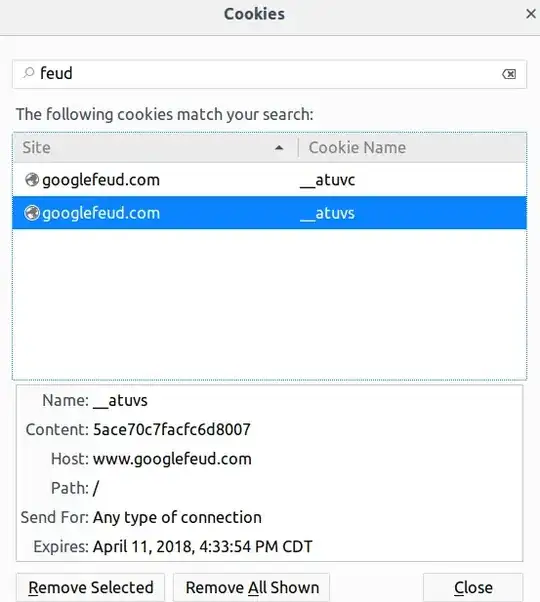Clear the search field with backspace icon

pyautogui.click(x=509, y=74)
